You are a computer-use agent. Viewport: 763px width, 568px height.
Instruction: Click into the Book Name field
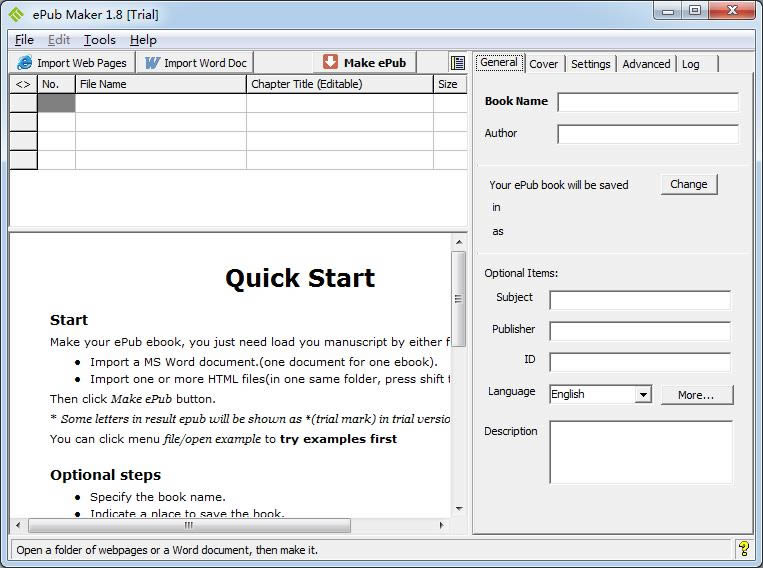coord(648,102)
